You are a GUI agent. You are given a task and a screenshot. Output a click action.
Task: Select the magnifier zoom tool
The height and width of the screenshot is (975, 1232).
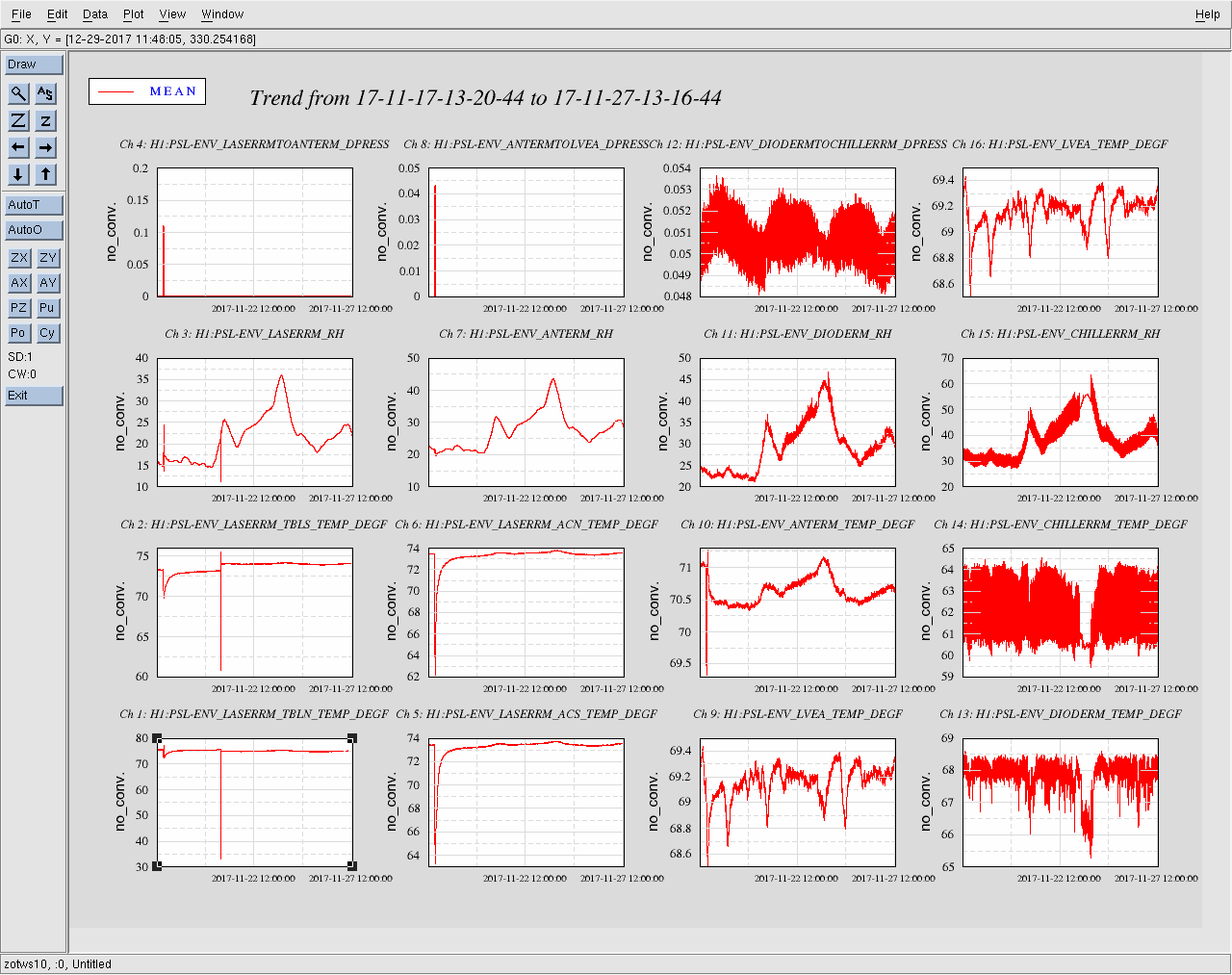18,93
